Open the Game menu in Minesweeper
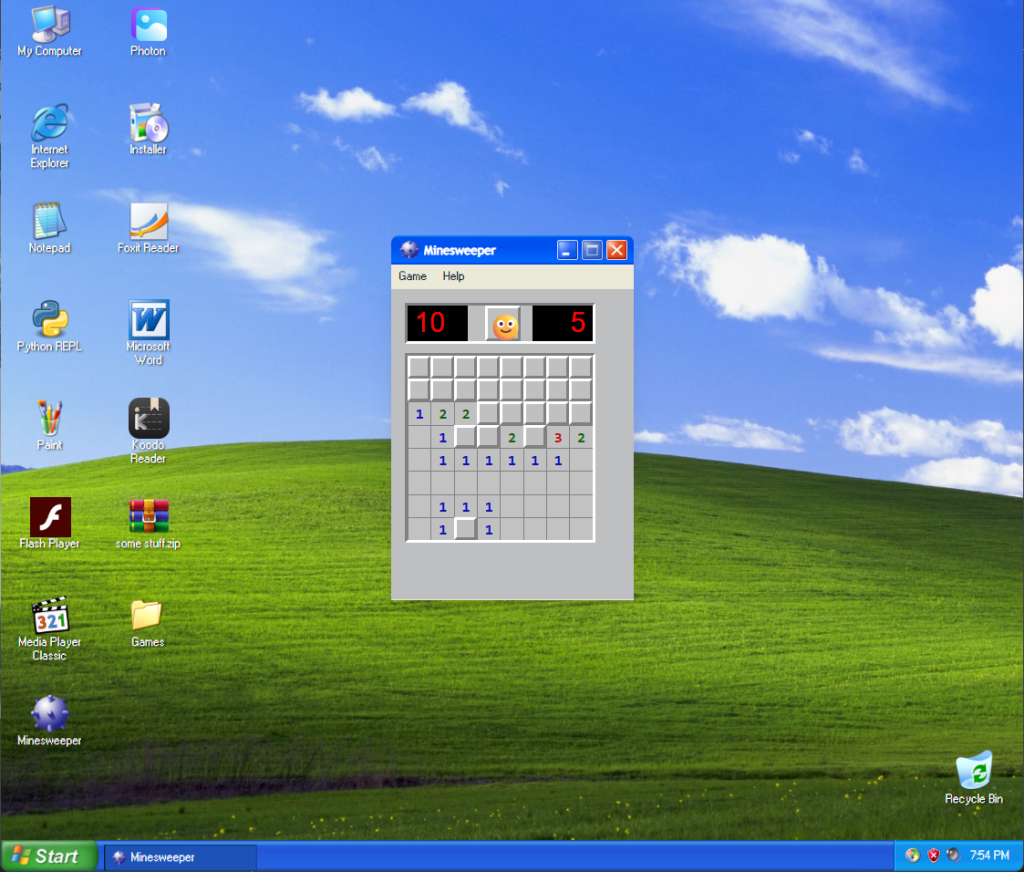 pyautogui.click(x=412, y=276)
